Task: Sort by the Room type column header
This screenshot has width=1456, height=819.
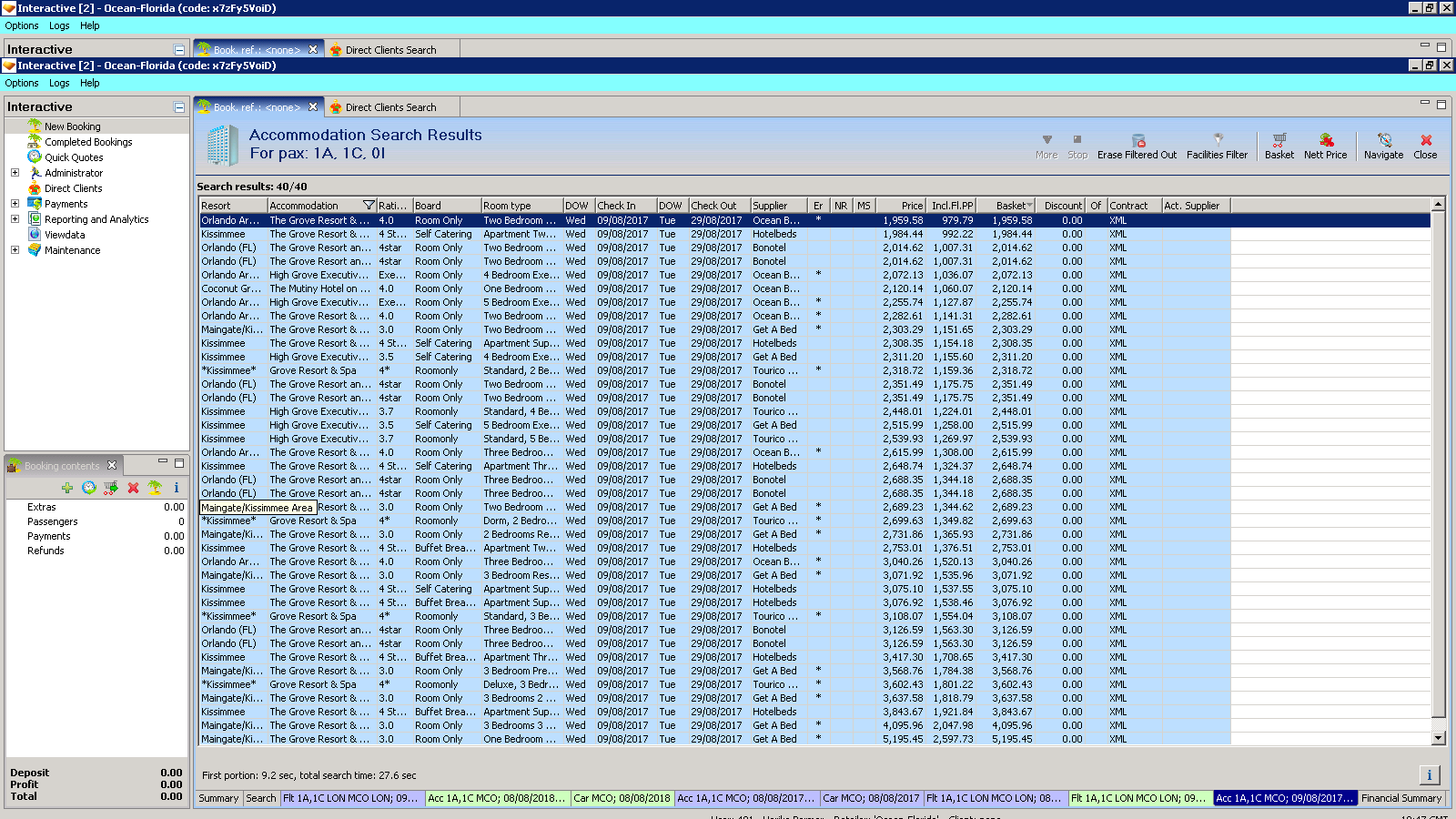Action: [522, 206]
